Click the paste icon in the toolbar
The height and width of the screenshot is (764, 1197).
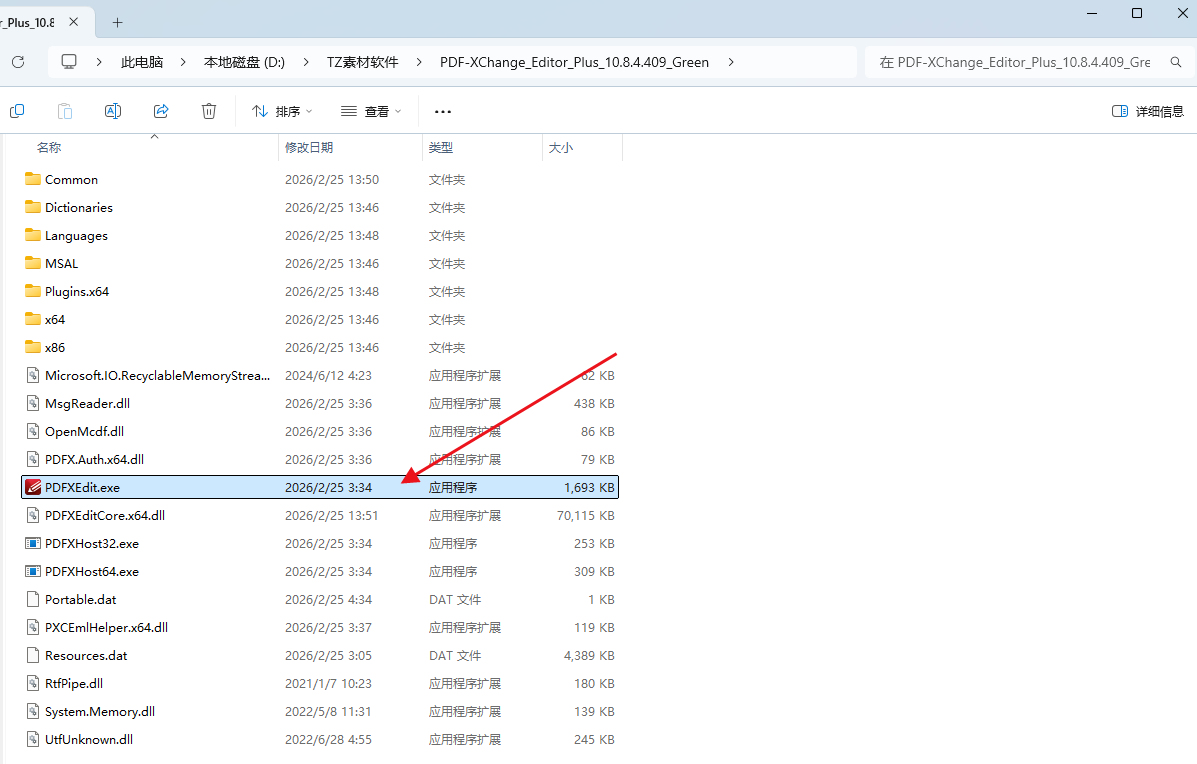(65, 111)
